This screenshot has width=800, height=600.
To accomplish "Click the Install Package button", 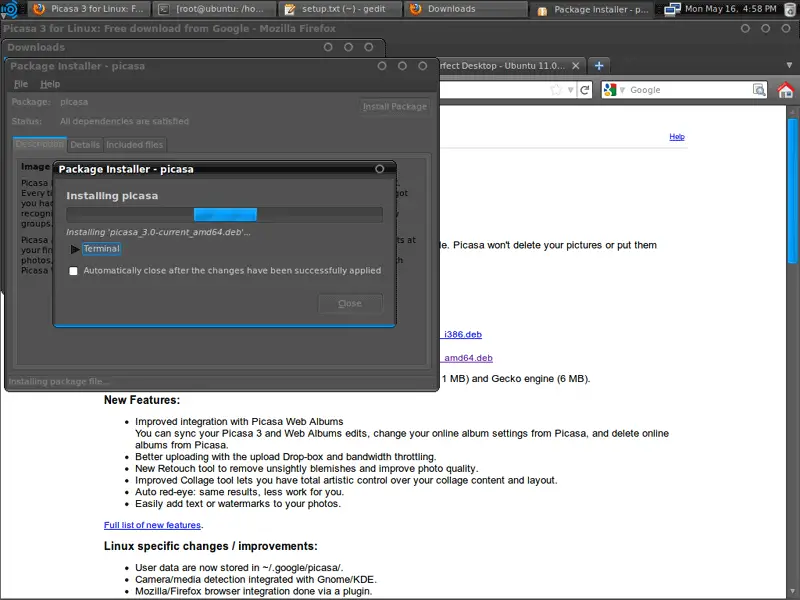I will coord(395,107).
